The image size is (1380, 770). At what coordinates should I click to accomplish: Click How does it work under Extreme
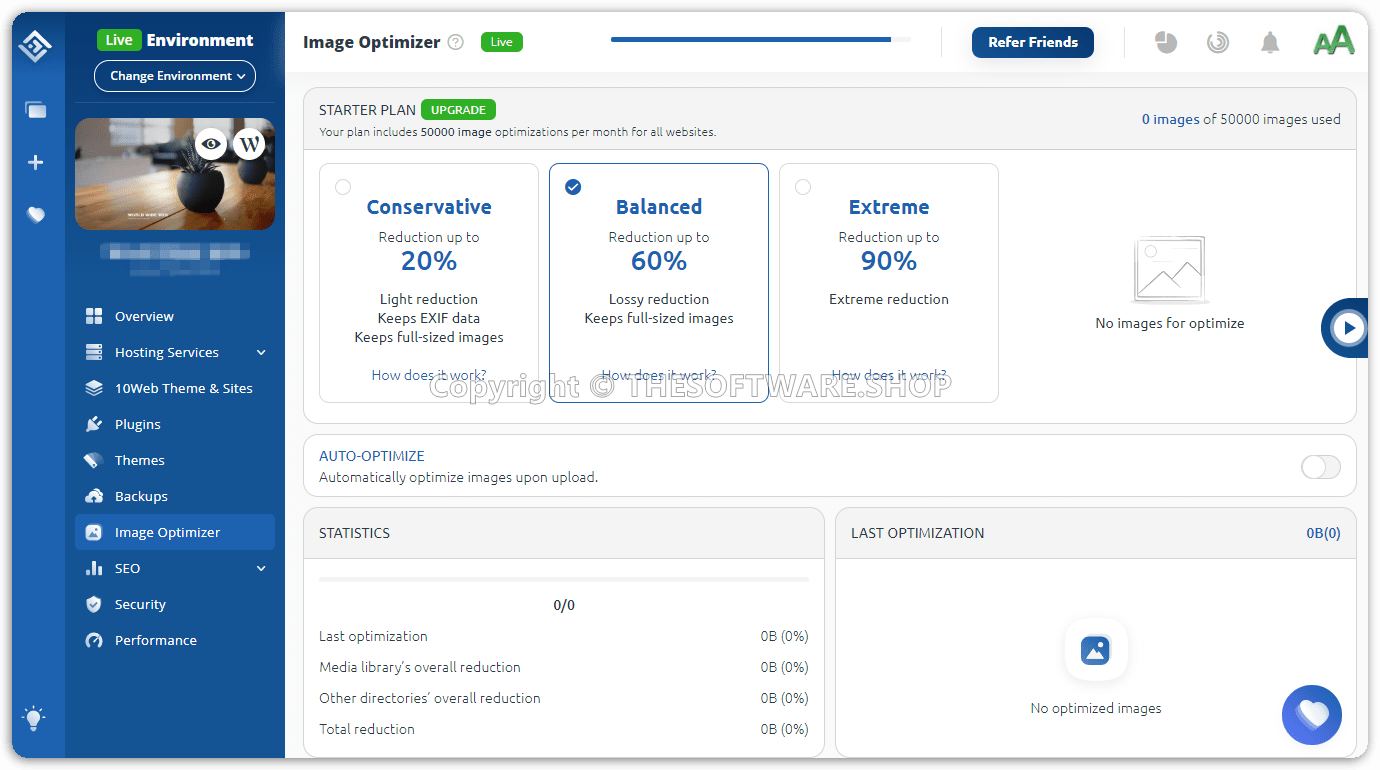point(889,375)
